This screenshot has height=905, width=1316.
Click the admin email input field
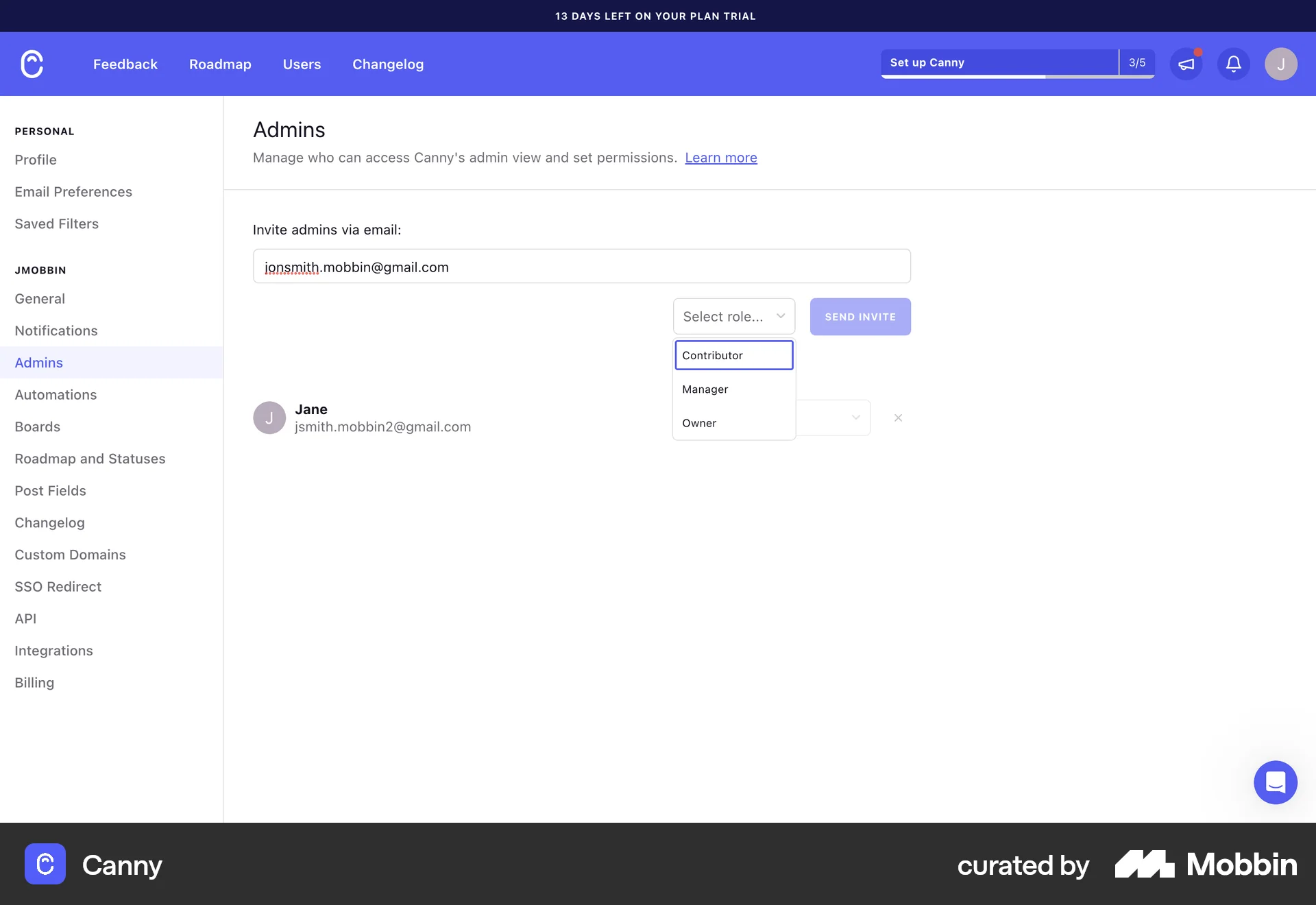coord(581,266)
